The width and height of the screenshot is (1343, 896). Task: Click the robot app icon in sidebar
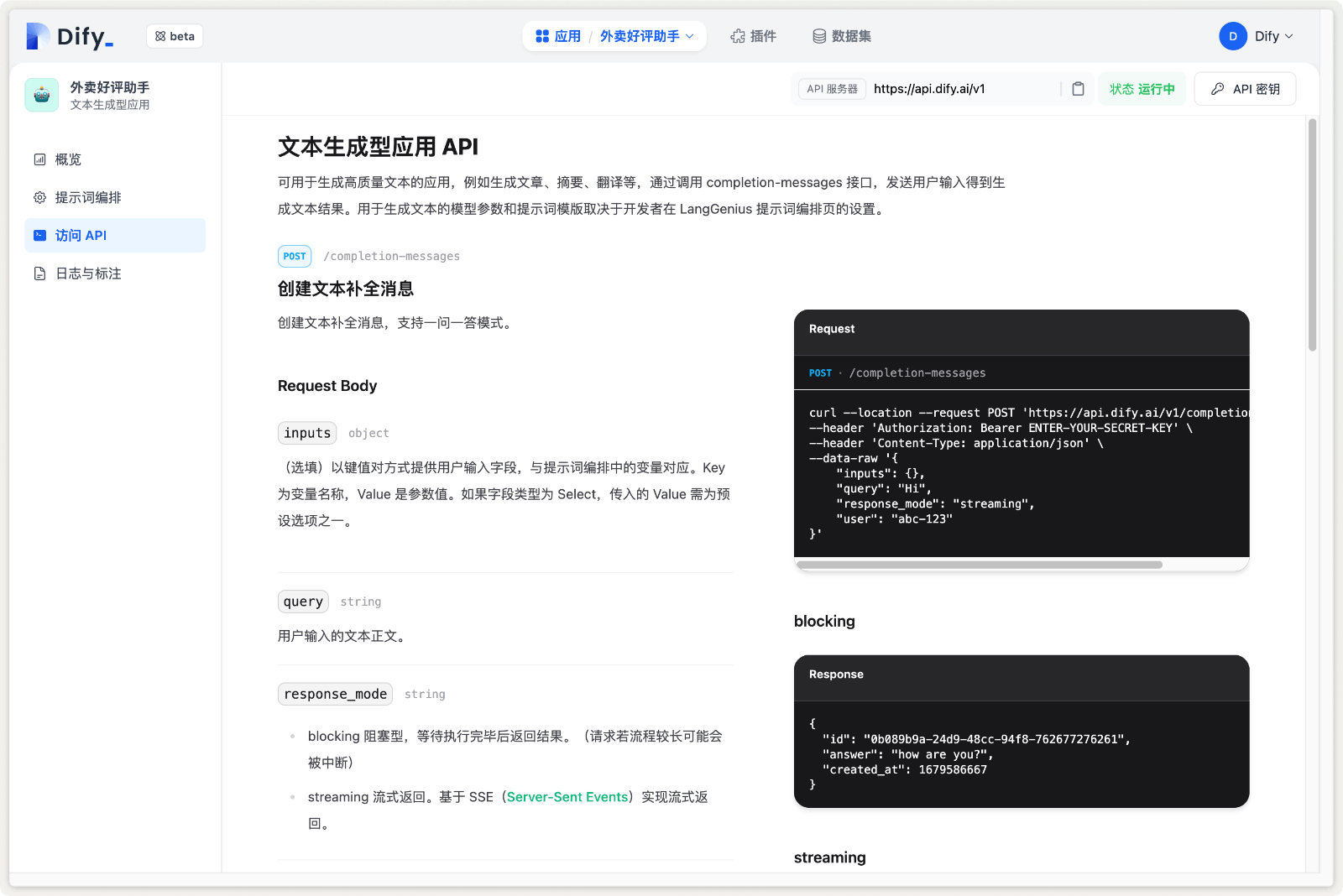(x=42, y=95)
